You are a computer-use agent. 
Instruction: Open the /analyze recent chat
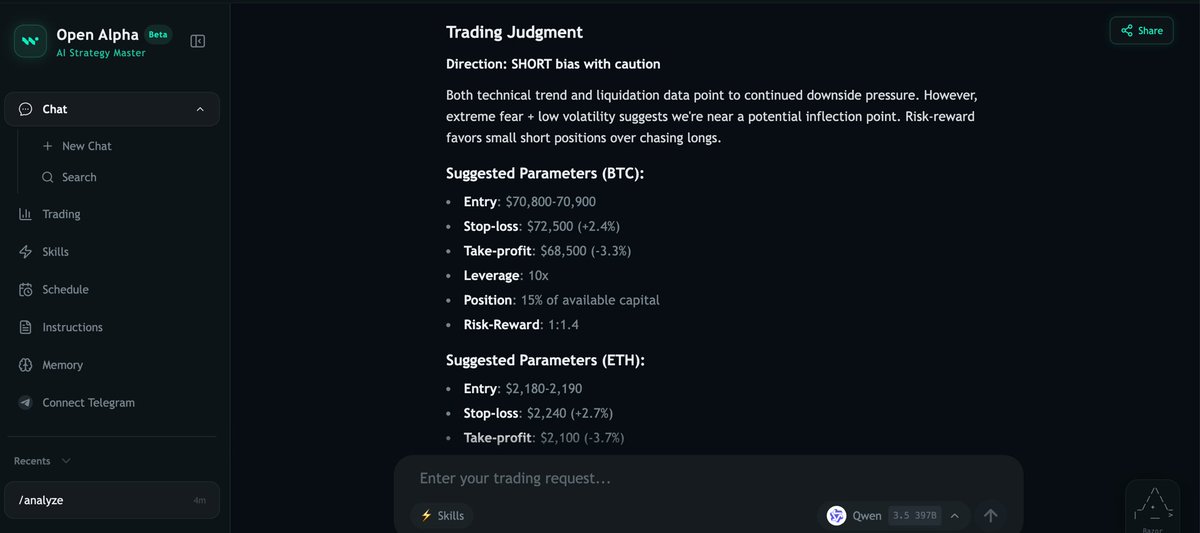coord(112,500)
